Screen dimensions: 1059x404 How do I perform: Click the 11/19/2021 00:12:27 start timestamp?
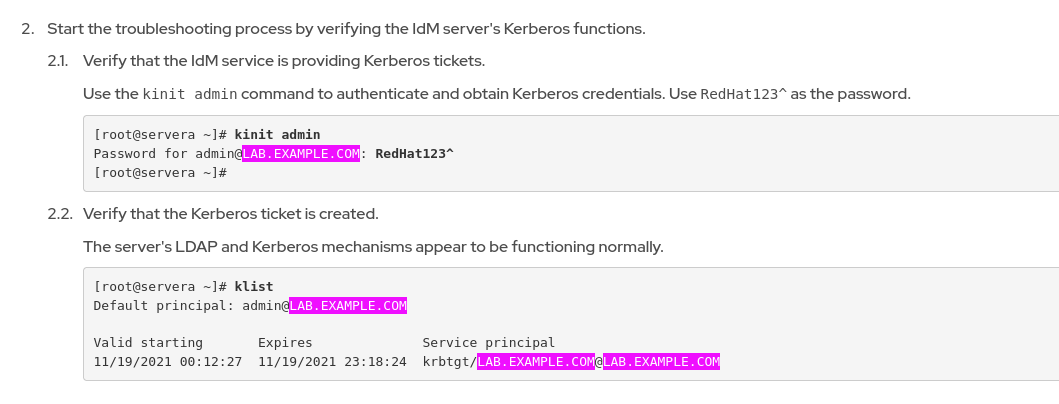click(x=168, y=361)
